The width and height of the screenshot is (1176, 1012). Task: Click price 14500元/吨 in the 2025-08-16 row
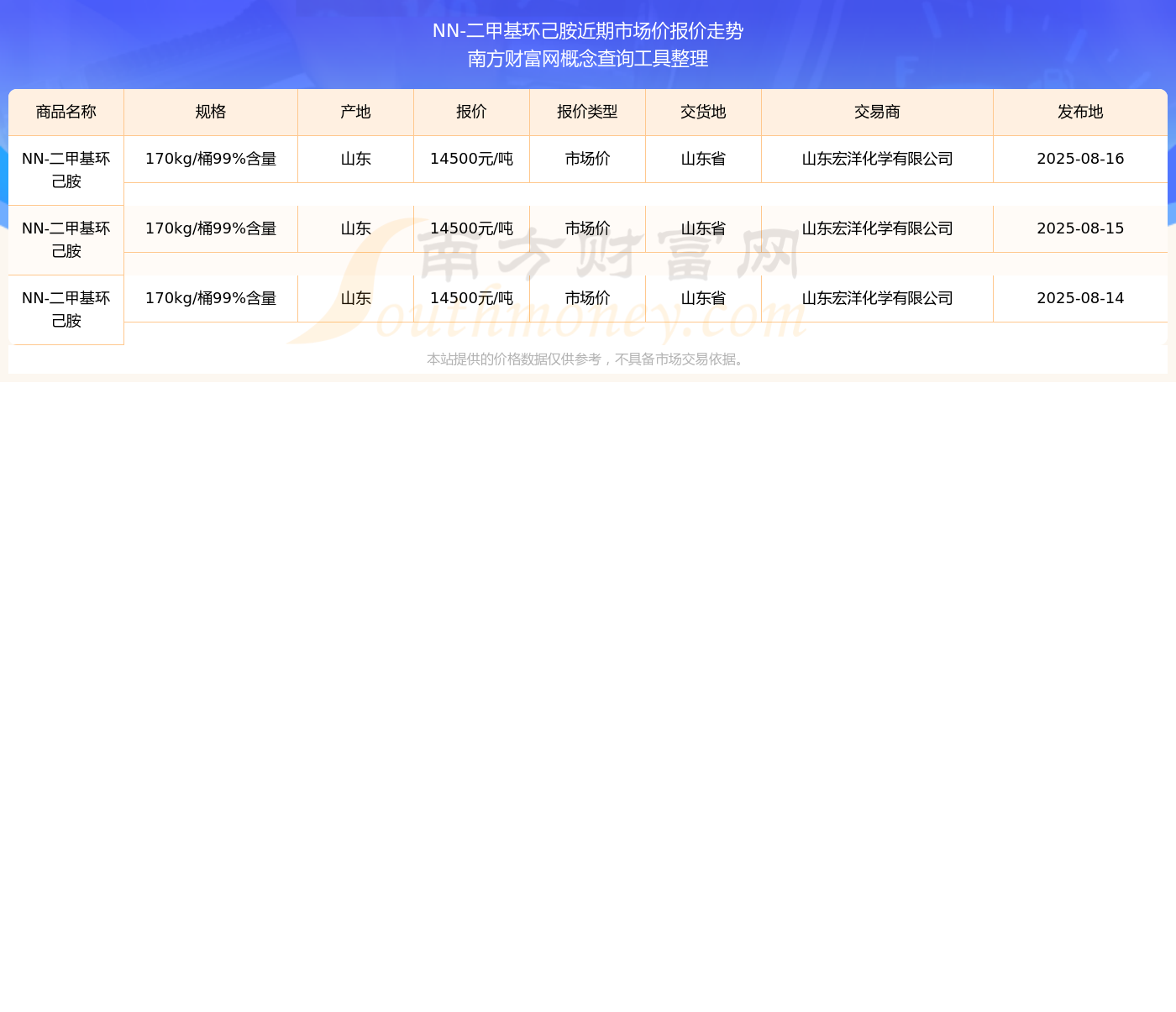click(x=472, y=159)
